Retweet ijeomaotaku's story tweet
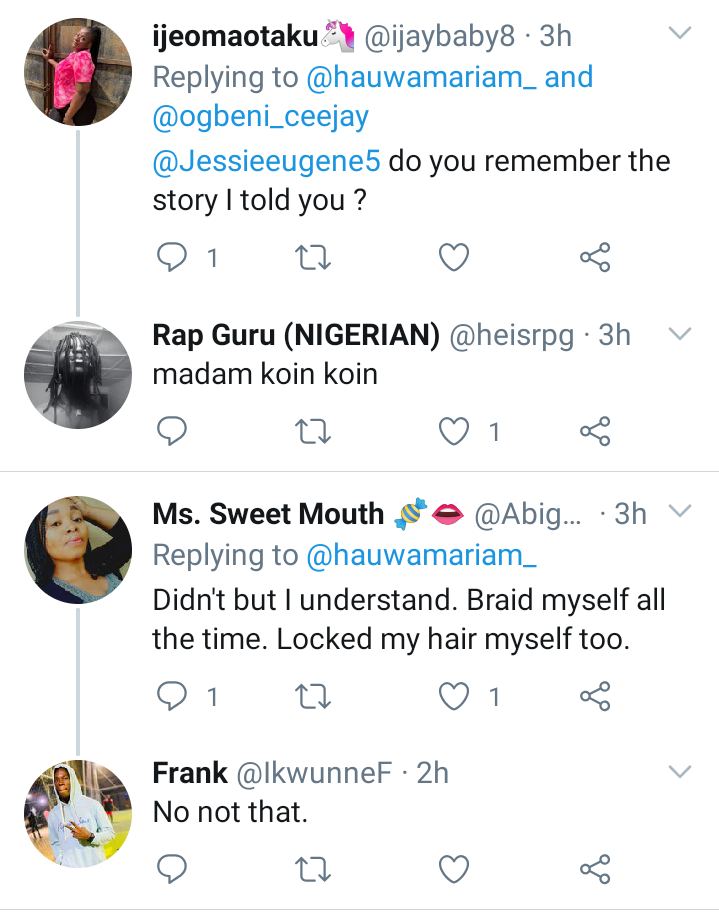The height and width of the screenshot is (914, 719). tap(315, 259)
